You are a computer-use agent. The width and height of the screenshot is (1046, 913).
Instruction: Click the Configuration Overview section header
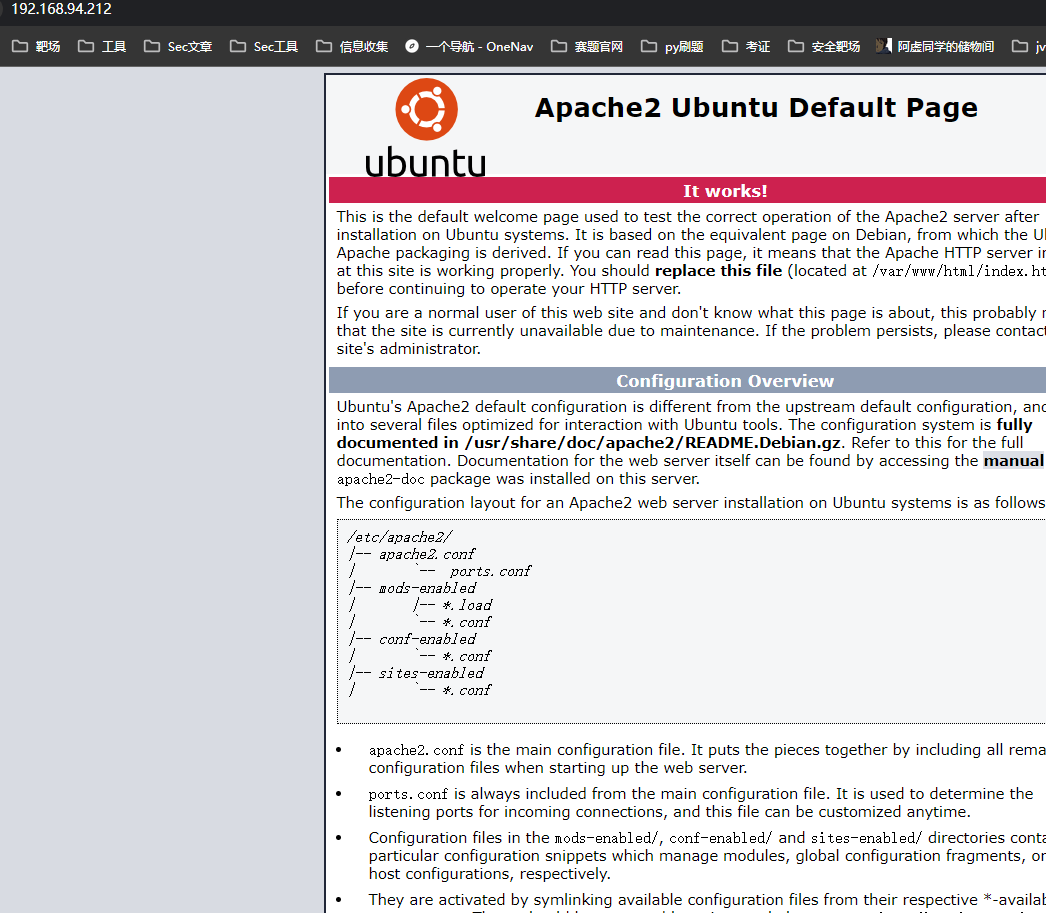(x=725, y=381)
